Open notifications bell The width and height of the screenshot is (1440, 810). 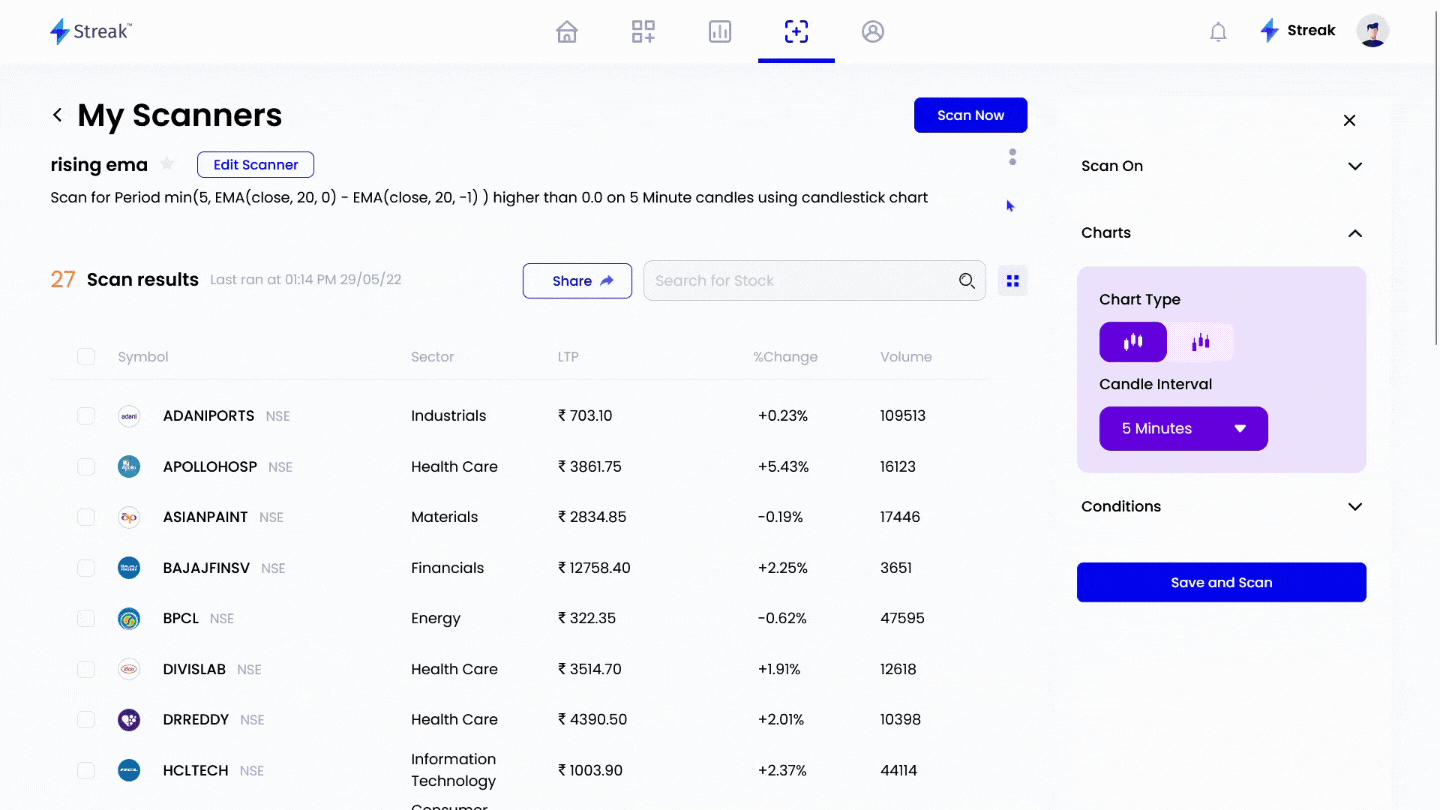click(x=1218, y=32)
